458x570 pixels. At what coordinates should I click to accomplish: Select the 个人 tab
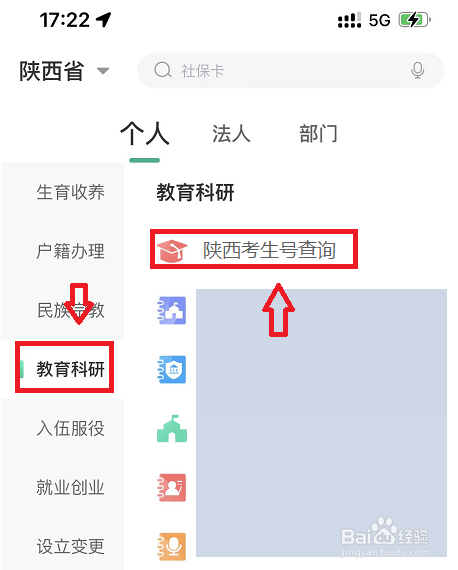[x=145, y=134]
